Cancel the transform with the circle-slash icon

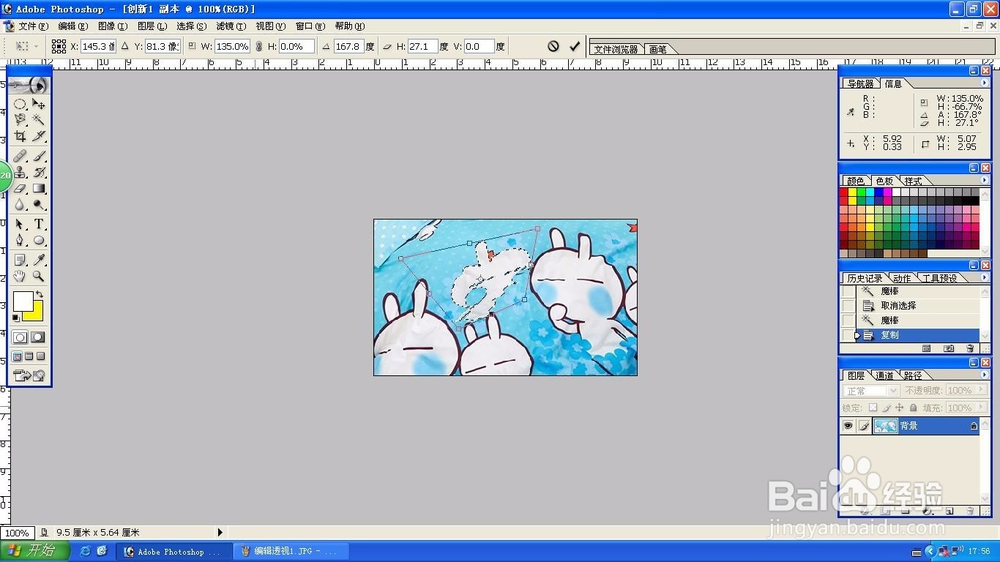click(553, 46)
